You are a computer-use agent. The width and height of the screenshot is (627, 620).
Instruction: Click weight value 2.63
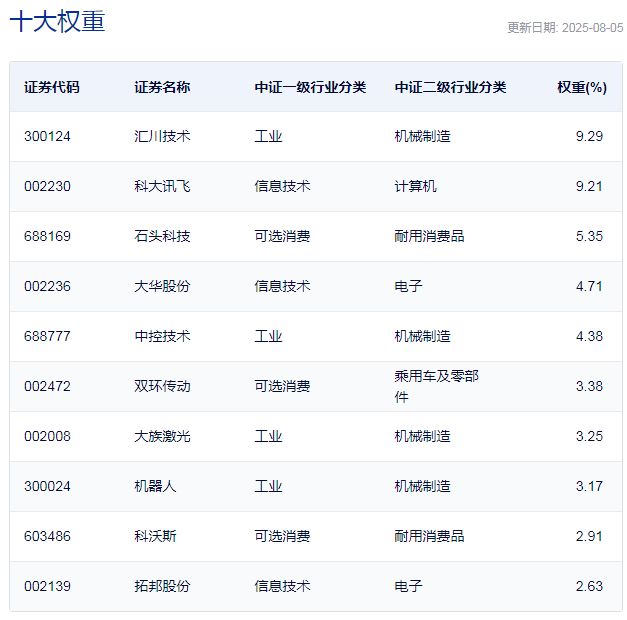click(589, 586)
